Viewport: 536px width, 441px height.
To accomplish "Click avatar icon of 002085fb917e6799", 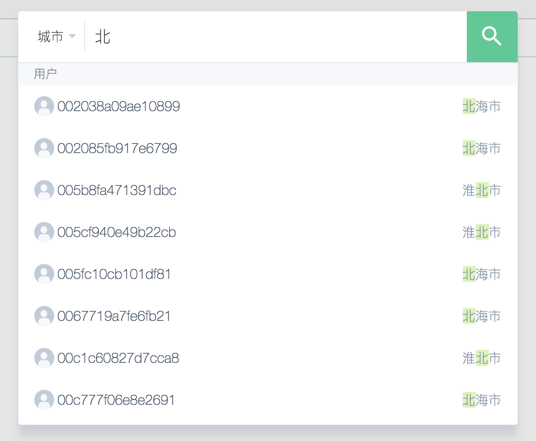I will pos(44,148).
